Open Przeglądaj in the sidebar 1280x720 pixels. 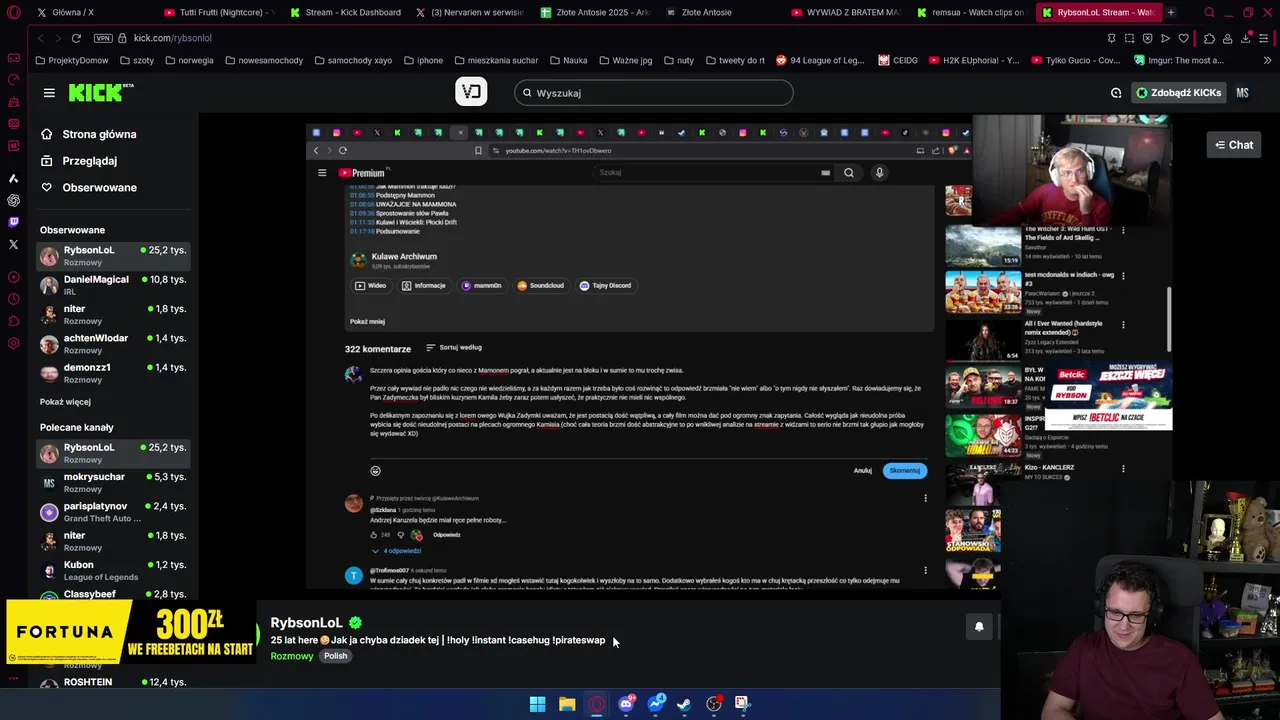click(x=79, y=161)
